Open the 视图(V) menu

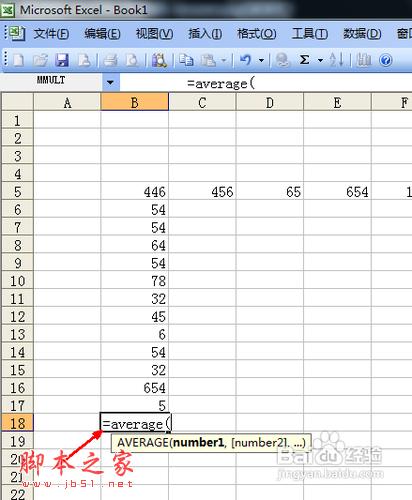click(154, 34)
